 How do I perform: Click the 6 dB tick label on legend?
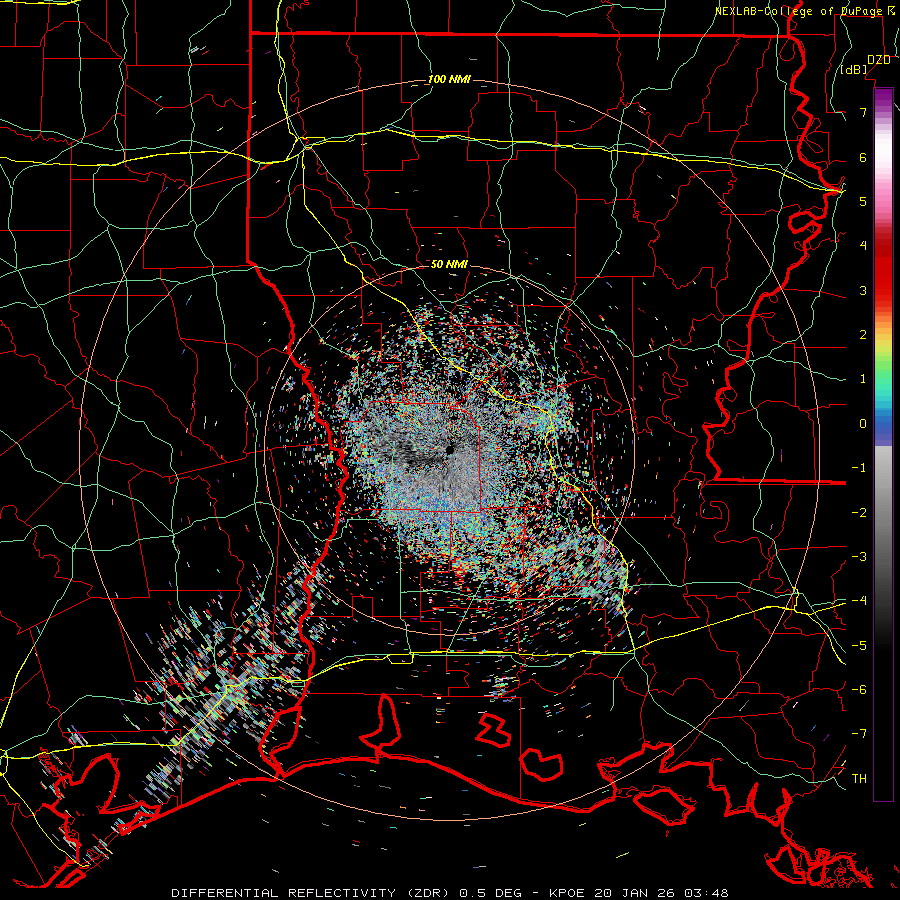pyautogui.click(x=863, y=157)
